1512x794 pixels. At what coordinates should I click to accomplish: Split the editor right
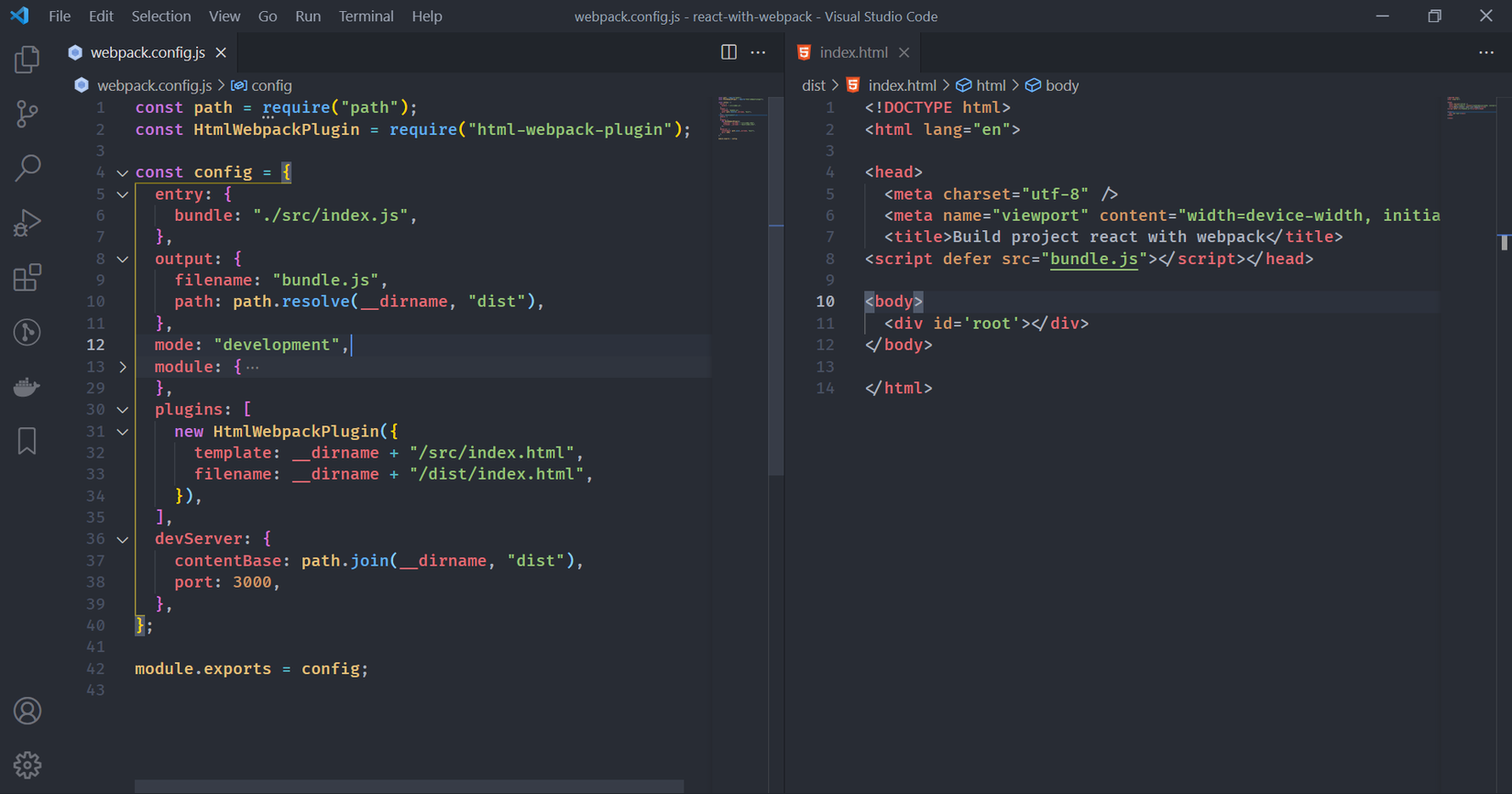pos(729,52)
